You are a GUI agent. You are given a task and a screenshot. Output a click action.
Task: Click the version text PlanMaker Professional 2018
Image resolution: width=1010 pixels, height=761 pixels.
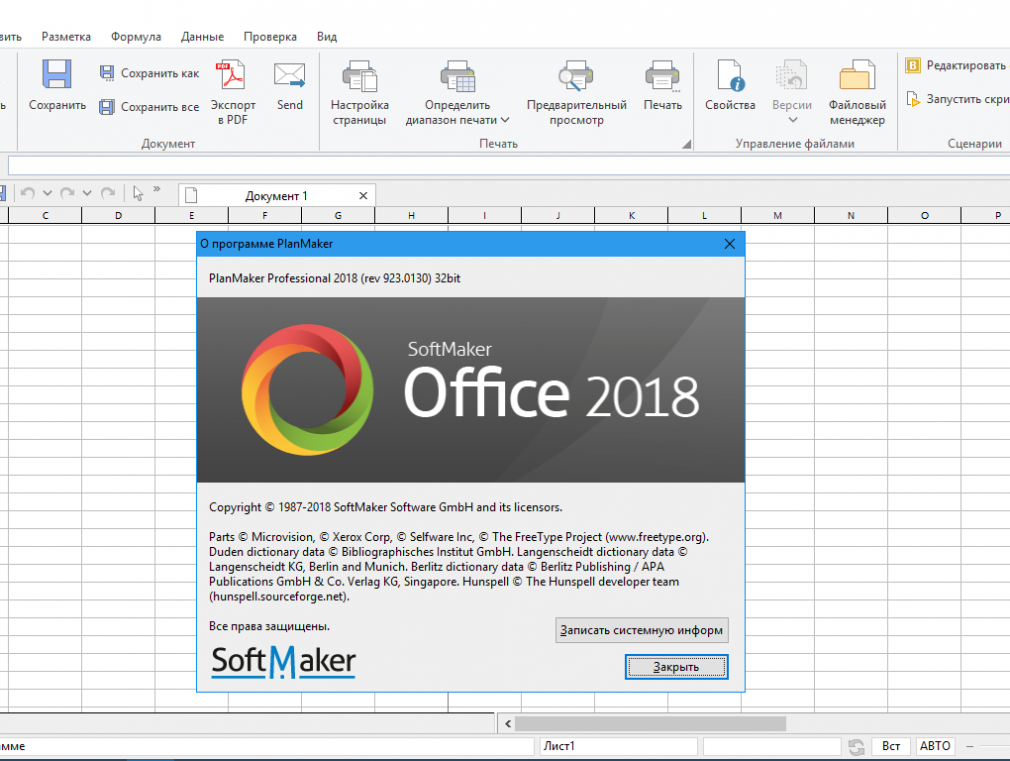(x=334, y=278)
